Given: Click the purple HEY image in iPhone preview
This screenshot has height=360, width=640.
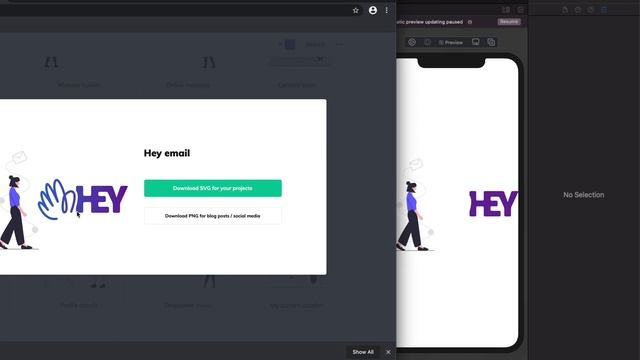Looking at the screenshot, I should point(493,204).
